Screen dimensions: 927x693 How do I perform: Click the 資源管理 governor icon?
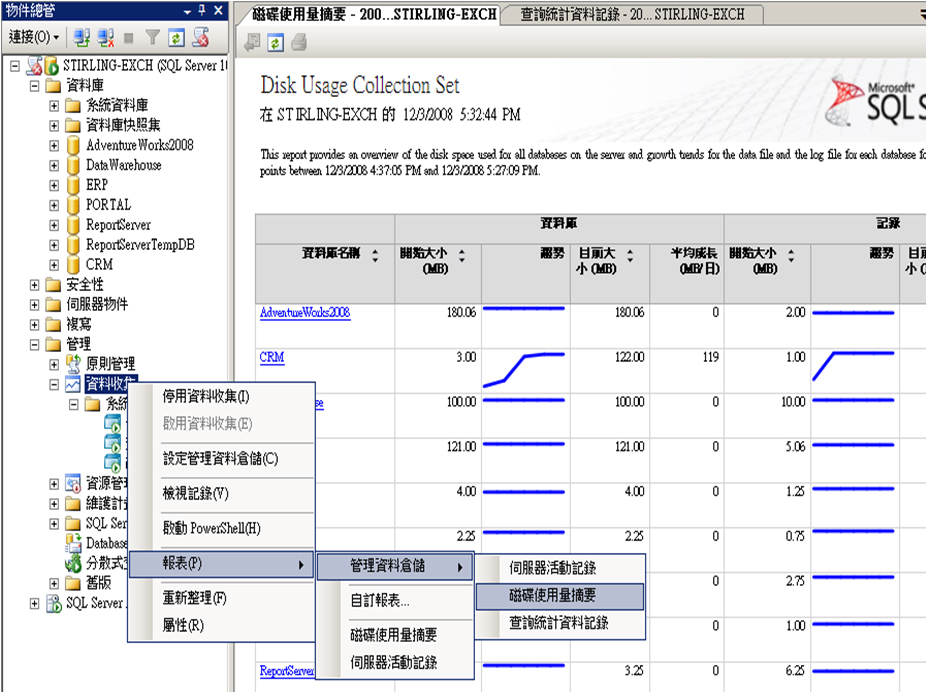73,484
